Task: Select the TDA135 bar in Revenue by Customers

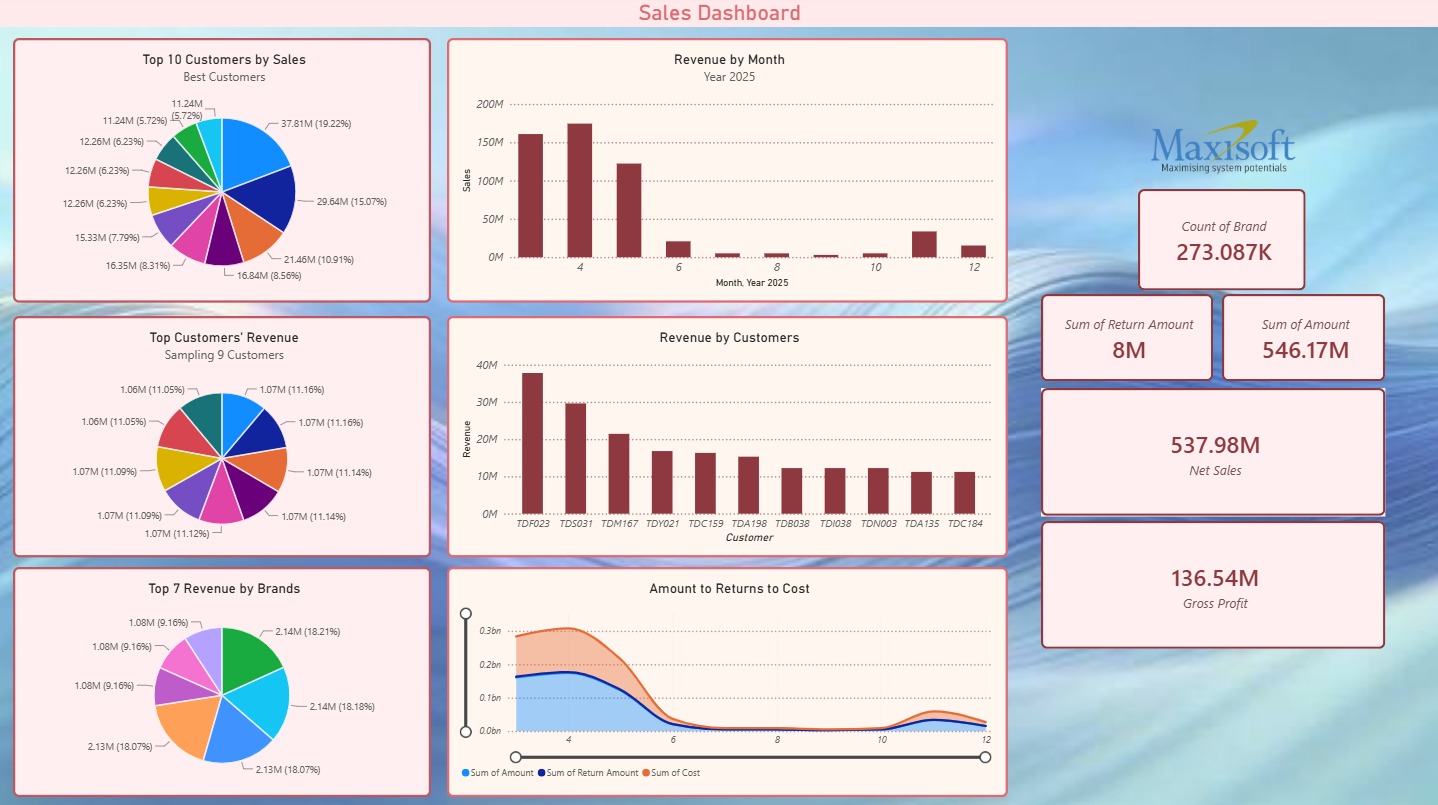Action: click(921, 493)
